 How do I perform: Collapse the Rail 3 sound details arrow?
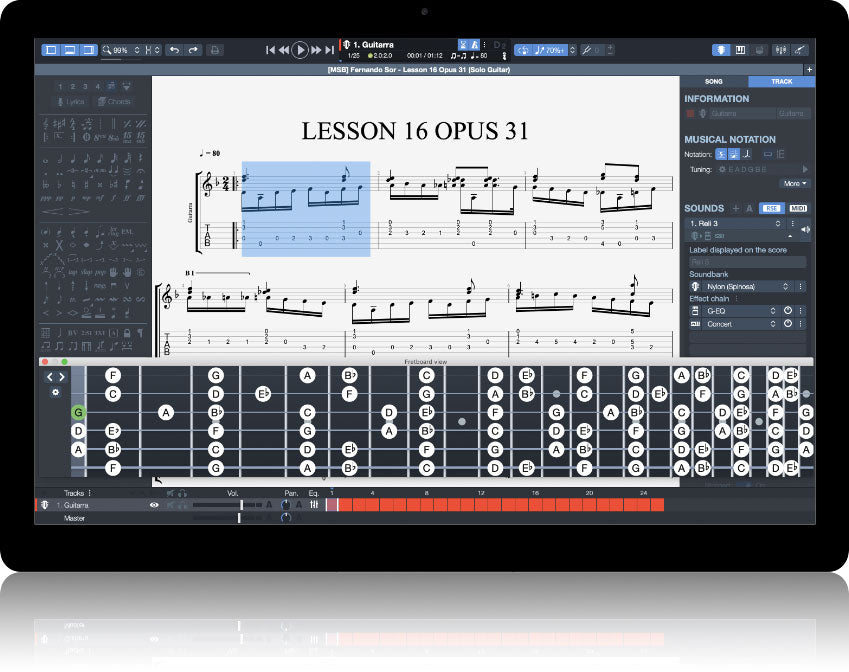click(x=790, y=236)
